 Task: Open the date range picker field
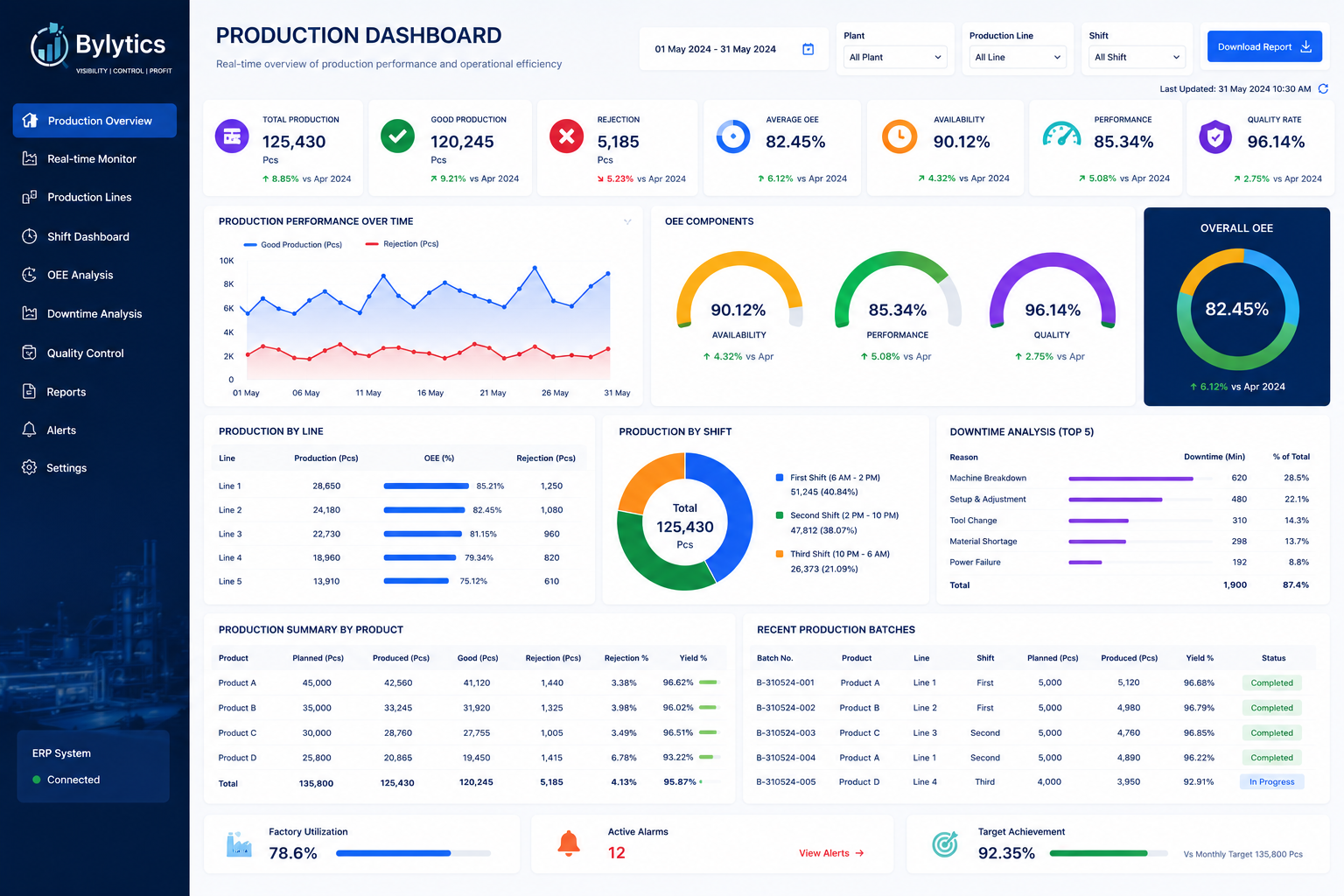(x=735, y=49)
